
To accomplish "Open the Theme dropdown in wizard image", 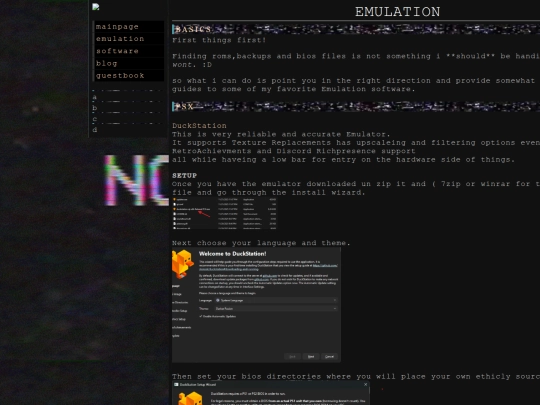I will point(276,309).
